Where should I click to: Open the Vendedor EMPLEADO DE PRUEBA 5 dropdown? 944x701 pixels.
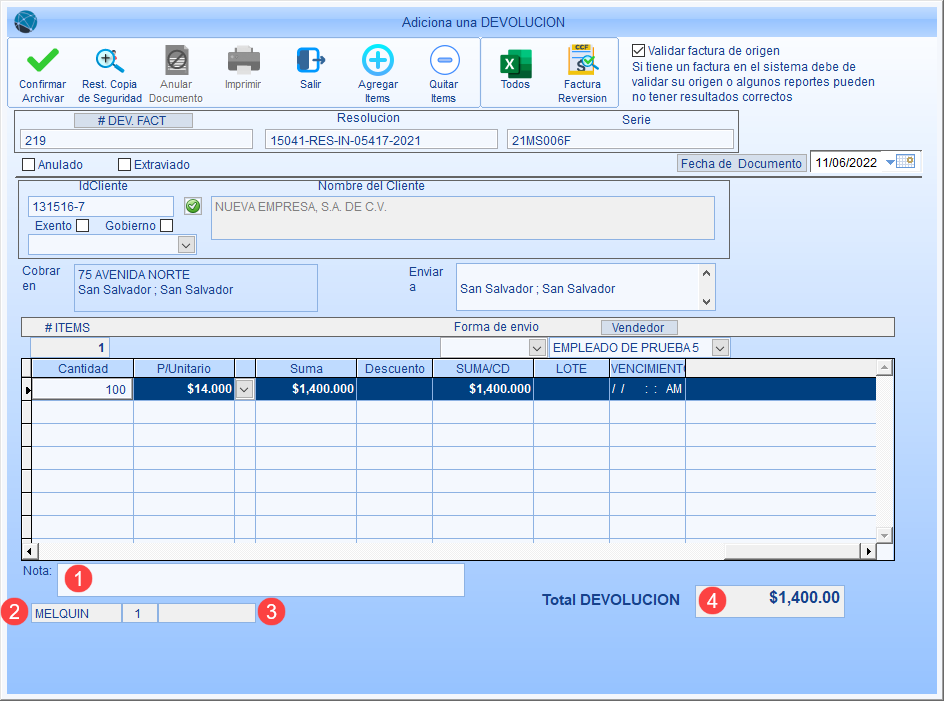720,347
